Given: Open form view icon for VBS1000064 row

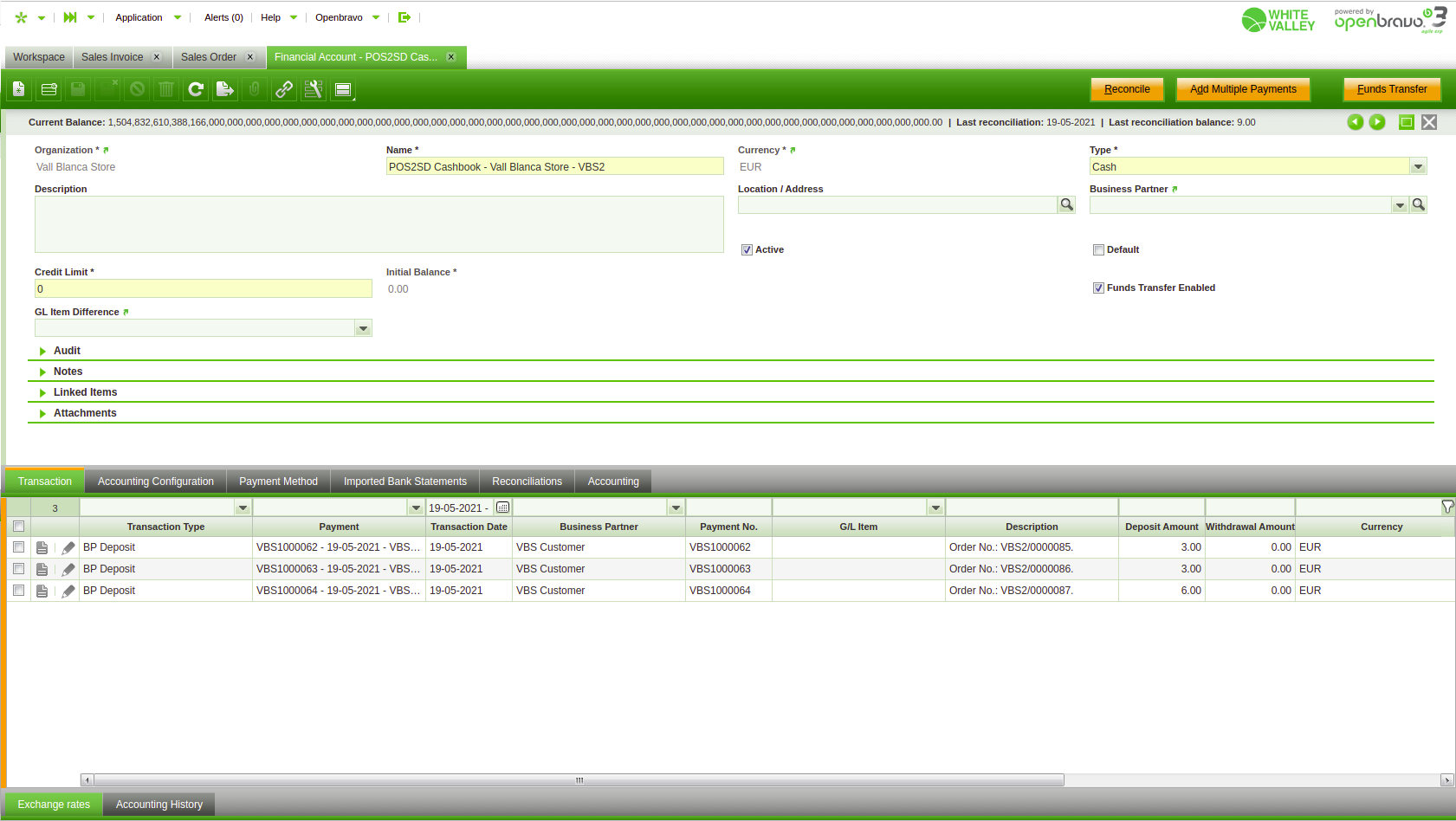Looking at the screenshot, I should pyautogui.click(x=42, y=591).
